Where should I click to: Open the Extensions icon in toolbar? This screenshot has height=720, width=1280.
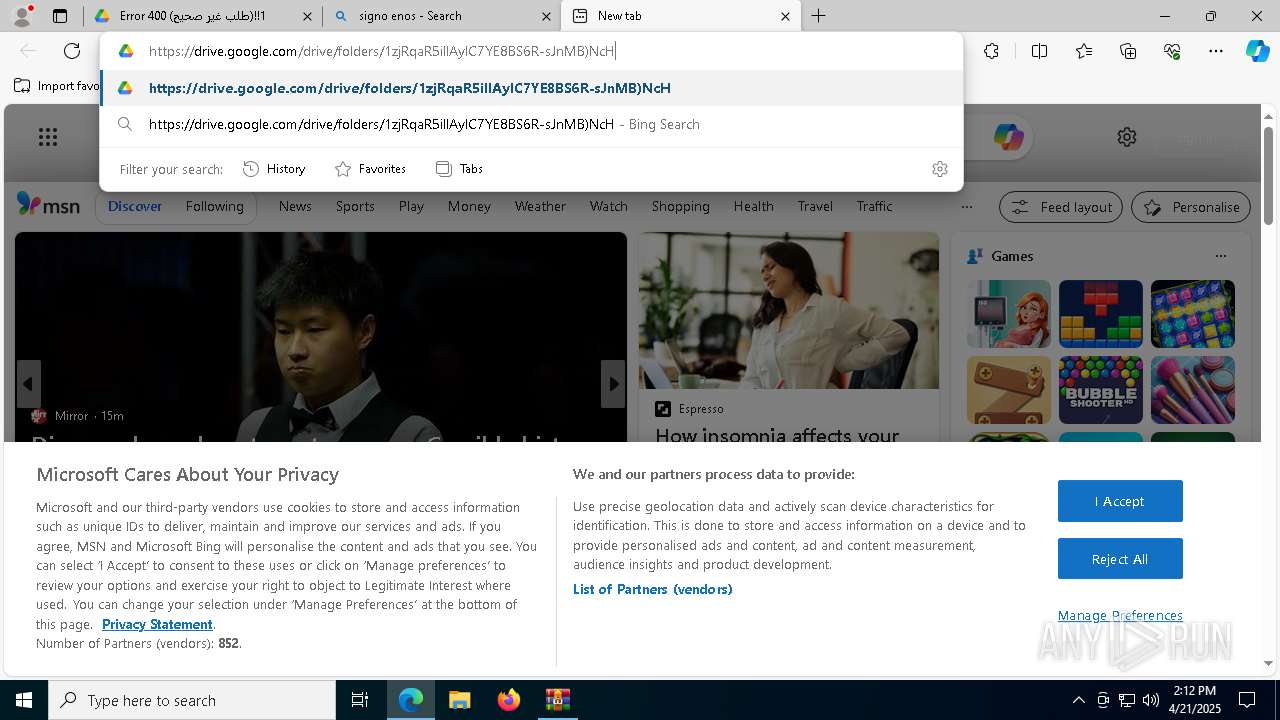click(991, 51)
